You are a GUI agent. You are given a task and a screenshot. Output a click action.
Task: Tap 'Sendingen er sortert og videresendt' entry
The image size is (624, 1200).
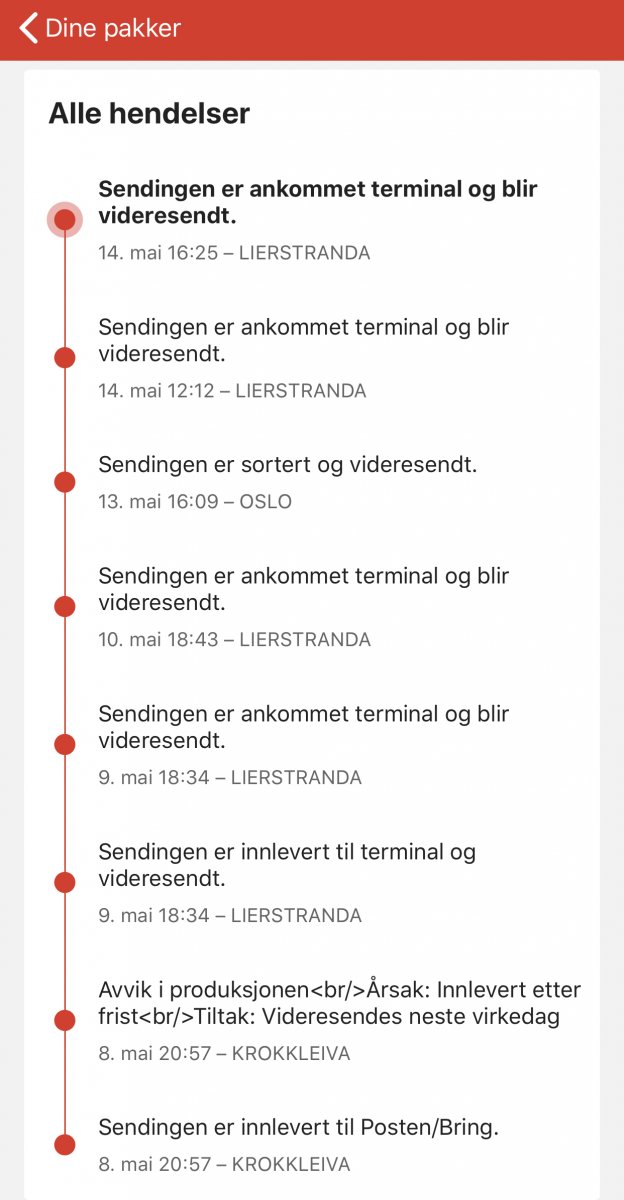(x=288, y=464)
